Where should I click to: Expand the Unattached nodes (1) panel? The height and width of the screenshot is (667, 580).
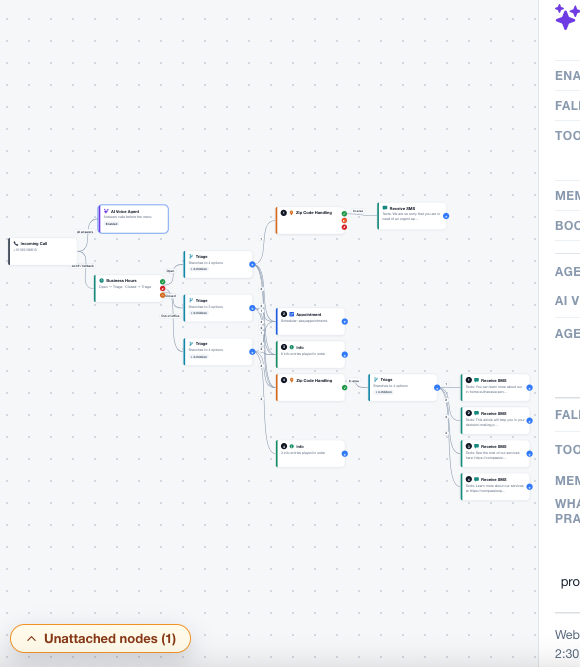point(100,638)
